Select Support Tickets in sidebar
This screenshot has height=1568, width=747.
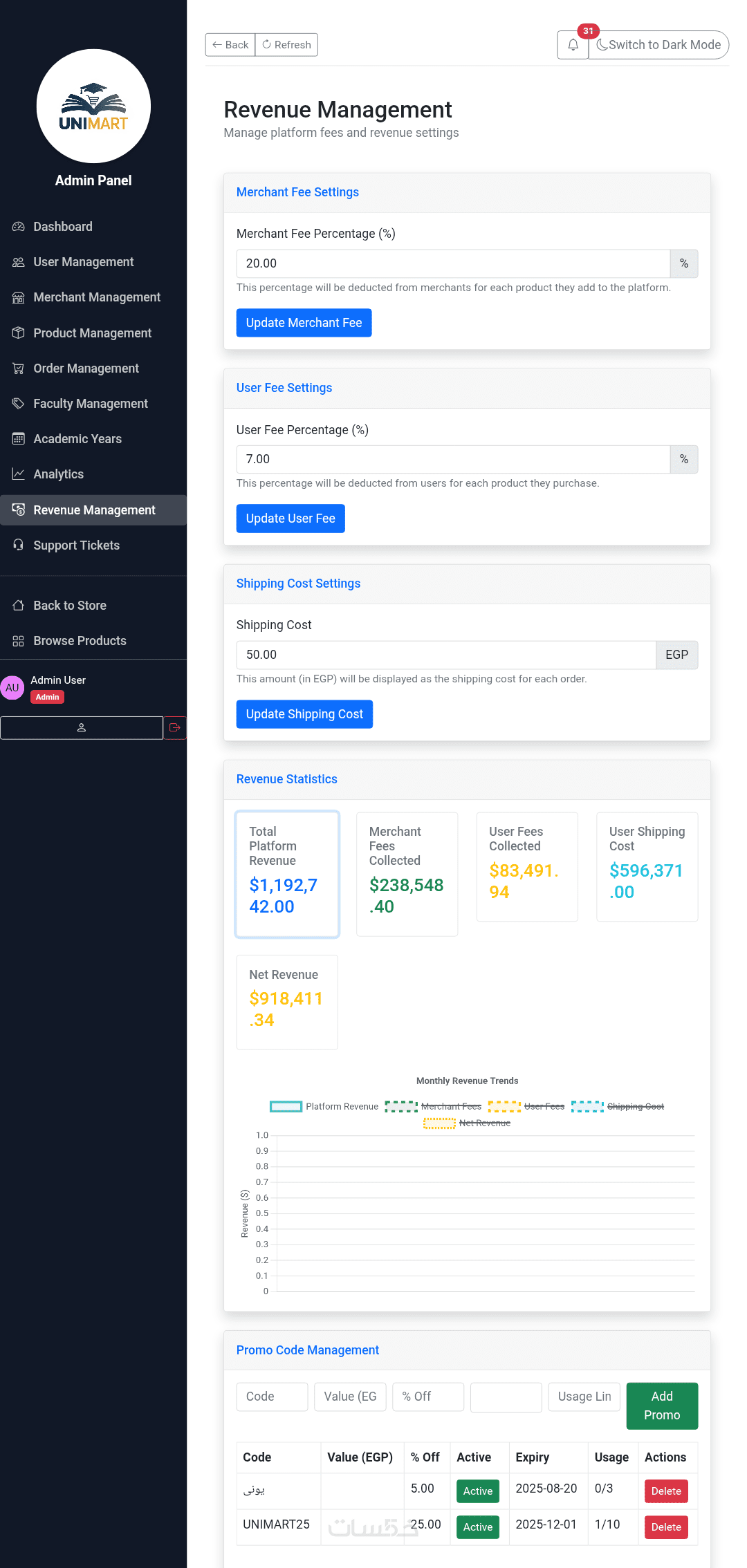tap(93, 545)
